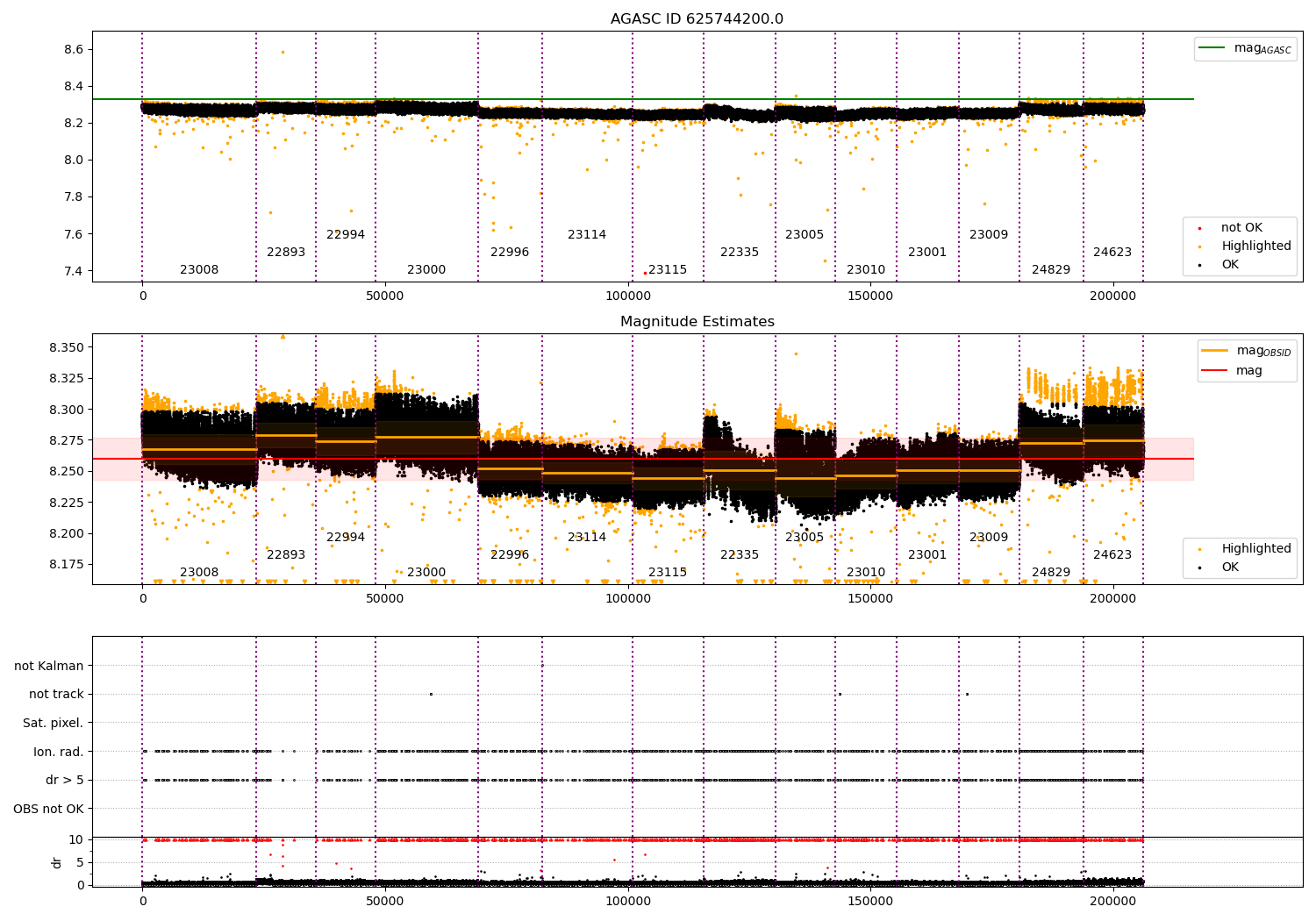Image resolution: width=1316 pixels, height=921 pixels.
Task: Click the plot title 'AGASC ID 625744200.0'
Action: tap(697, 19)
